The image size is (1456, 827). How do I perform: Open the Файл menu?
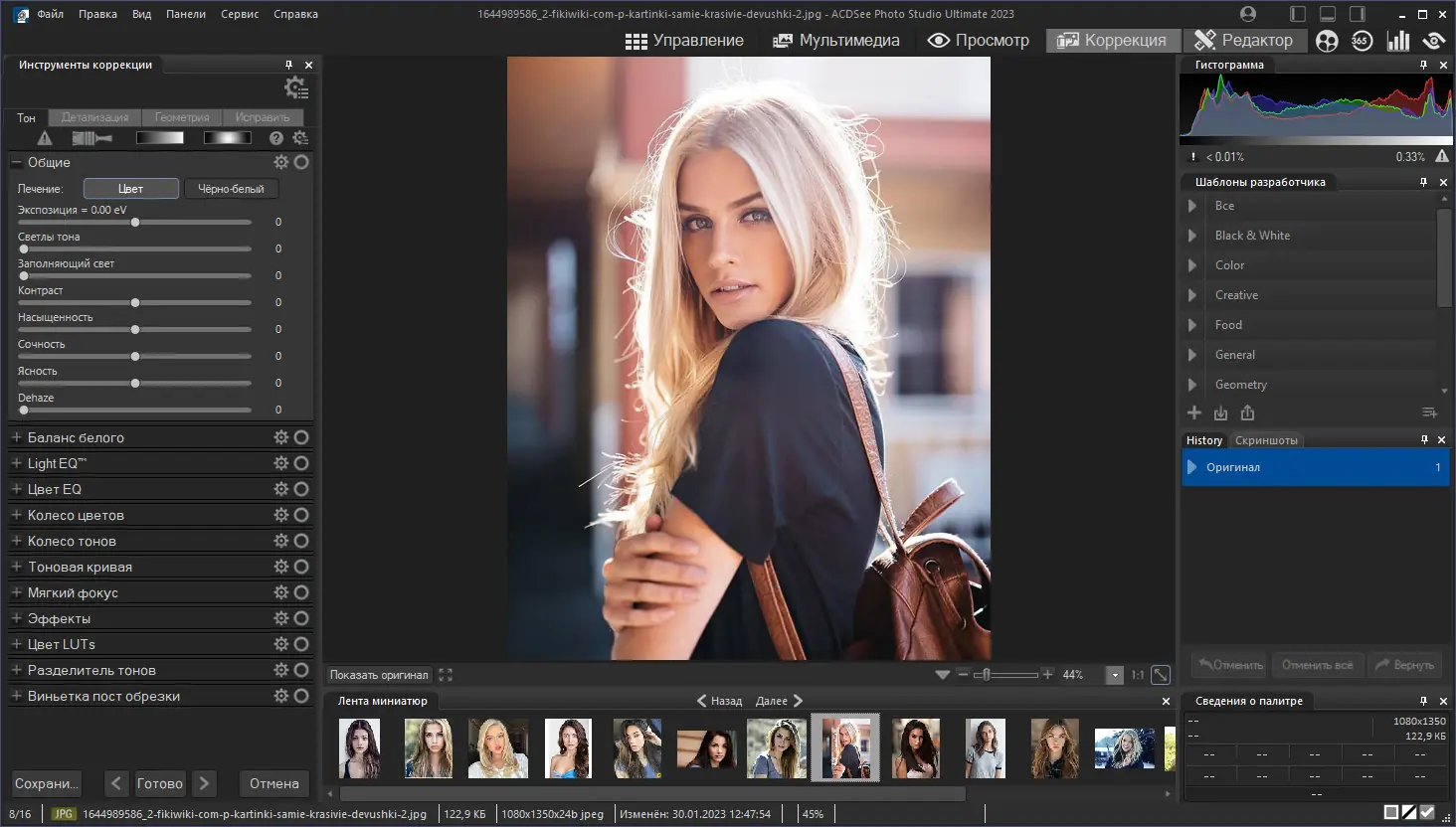[x=50, y=14]
